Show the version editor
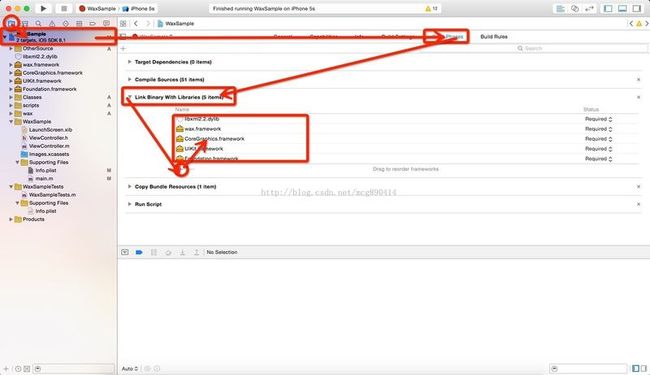Image resolution: width=650 pixels, height=375 pixels. [589, 8]
